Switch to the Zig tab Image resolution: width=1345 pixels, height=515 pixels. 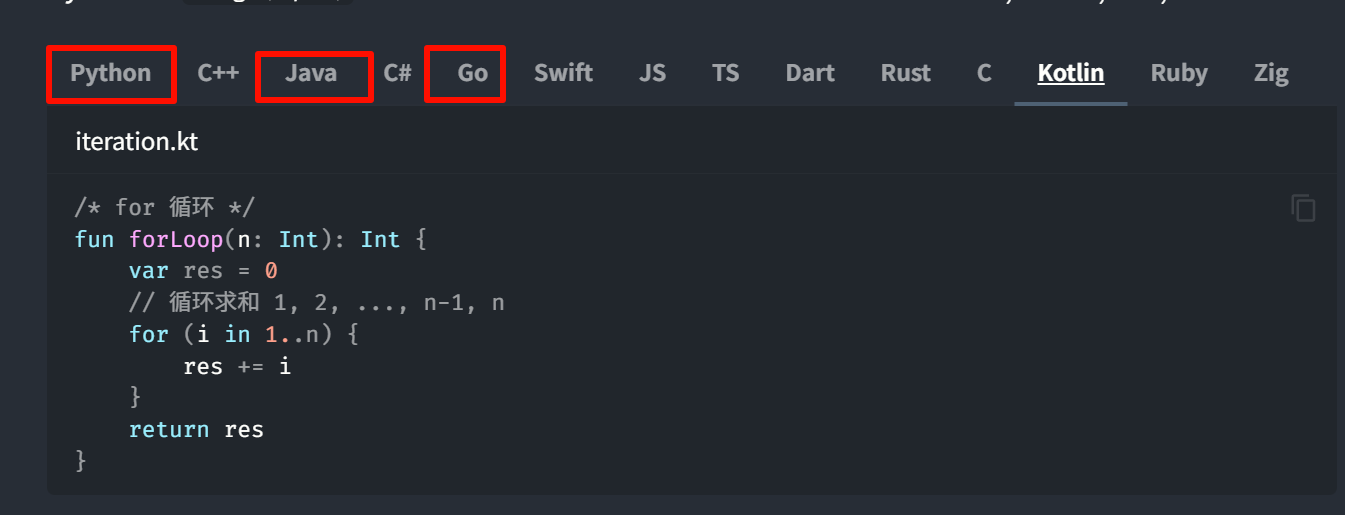[x=1271, y=73]
